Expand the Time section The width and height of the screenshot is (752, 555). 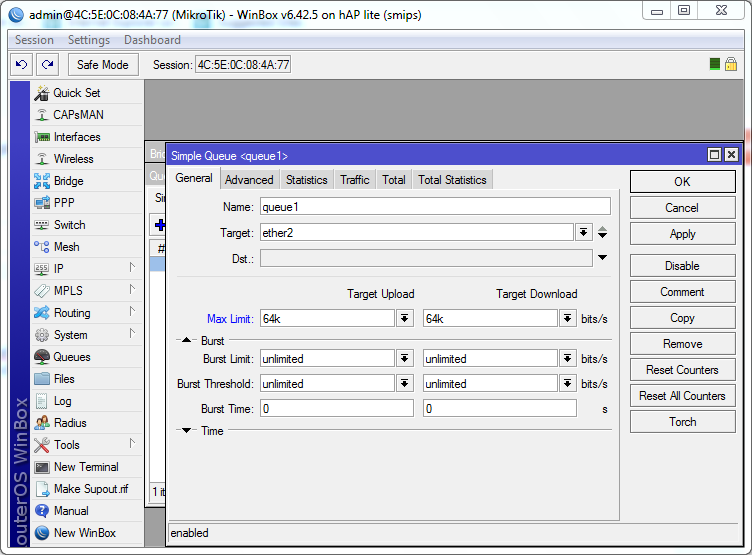point(187,430)
